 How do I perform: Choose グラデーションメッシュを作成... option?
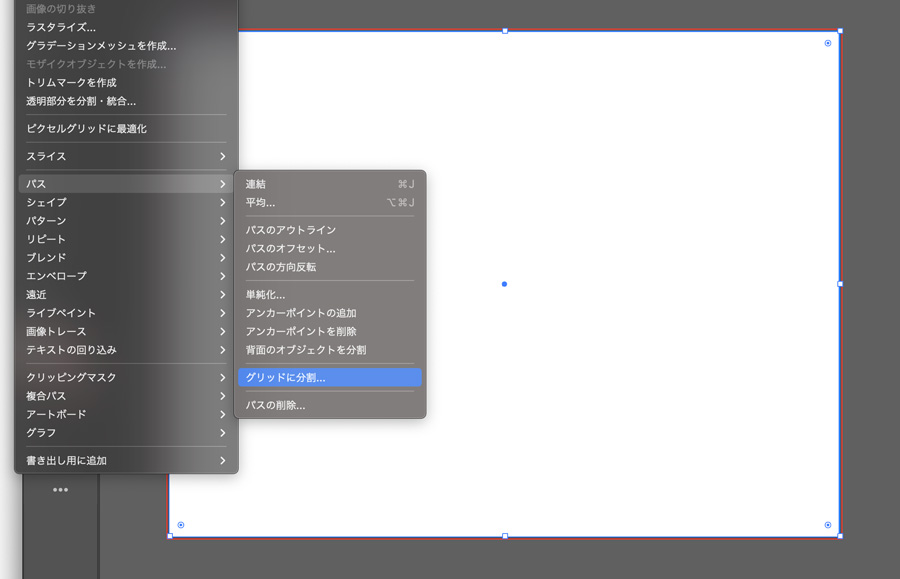click(126, 45)
